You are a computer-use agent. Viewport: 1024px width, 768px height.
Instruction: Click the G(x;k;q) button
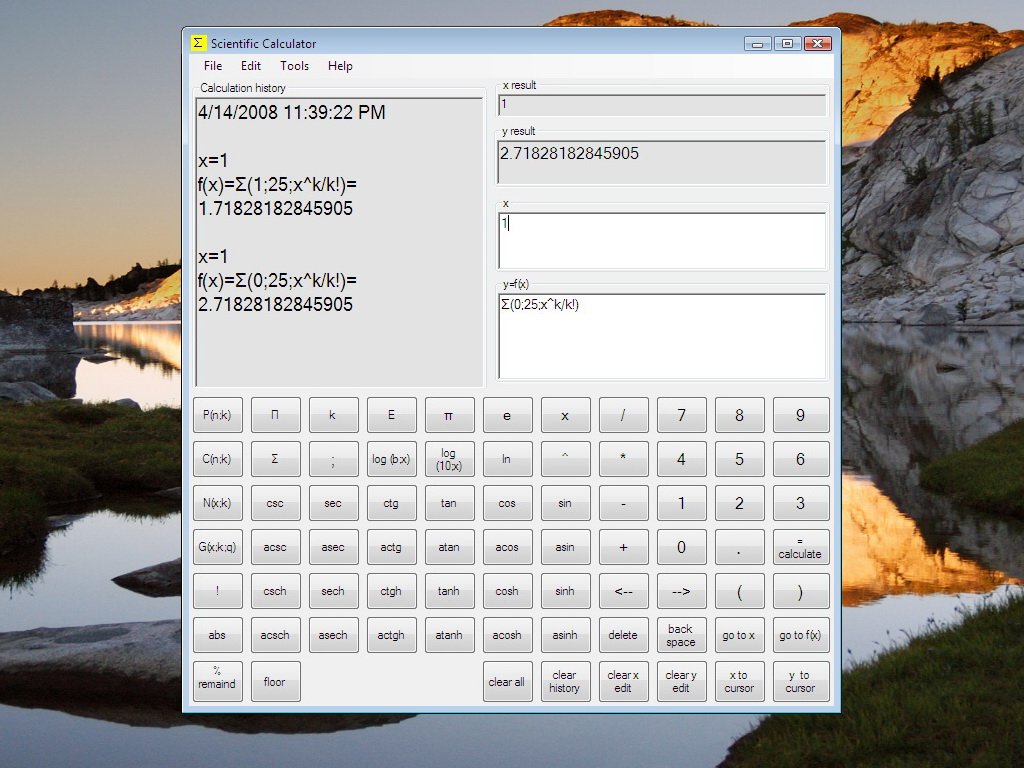tap(217, 547)
